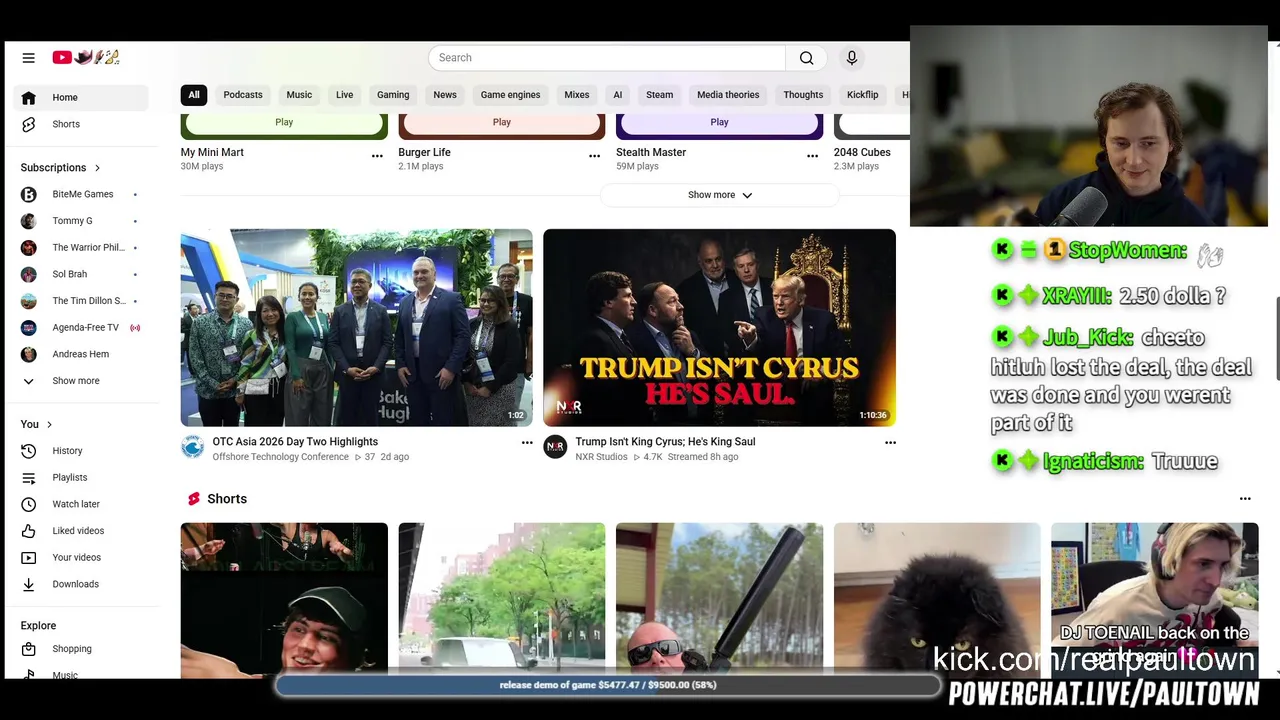1280x720 pixels.
Task: Open OTC Asia 2026 Day Two Highlights title
Action: [295, 442]
